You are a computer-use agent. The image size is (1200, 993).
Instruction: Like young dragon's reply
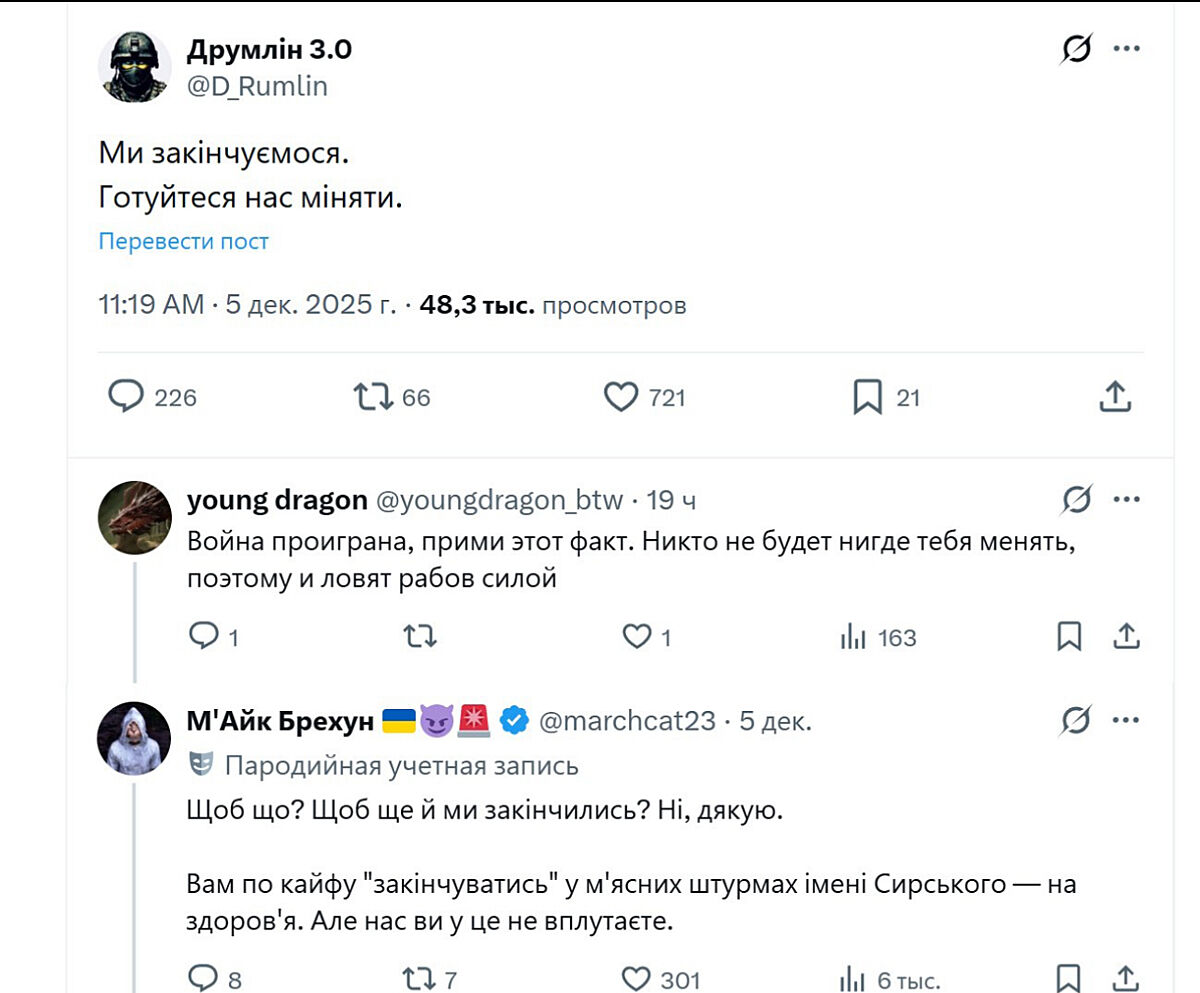click(x=637, y=637)
